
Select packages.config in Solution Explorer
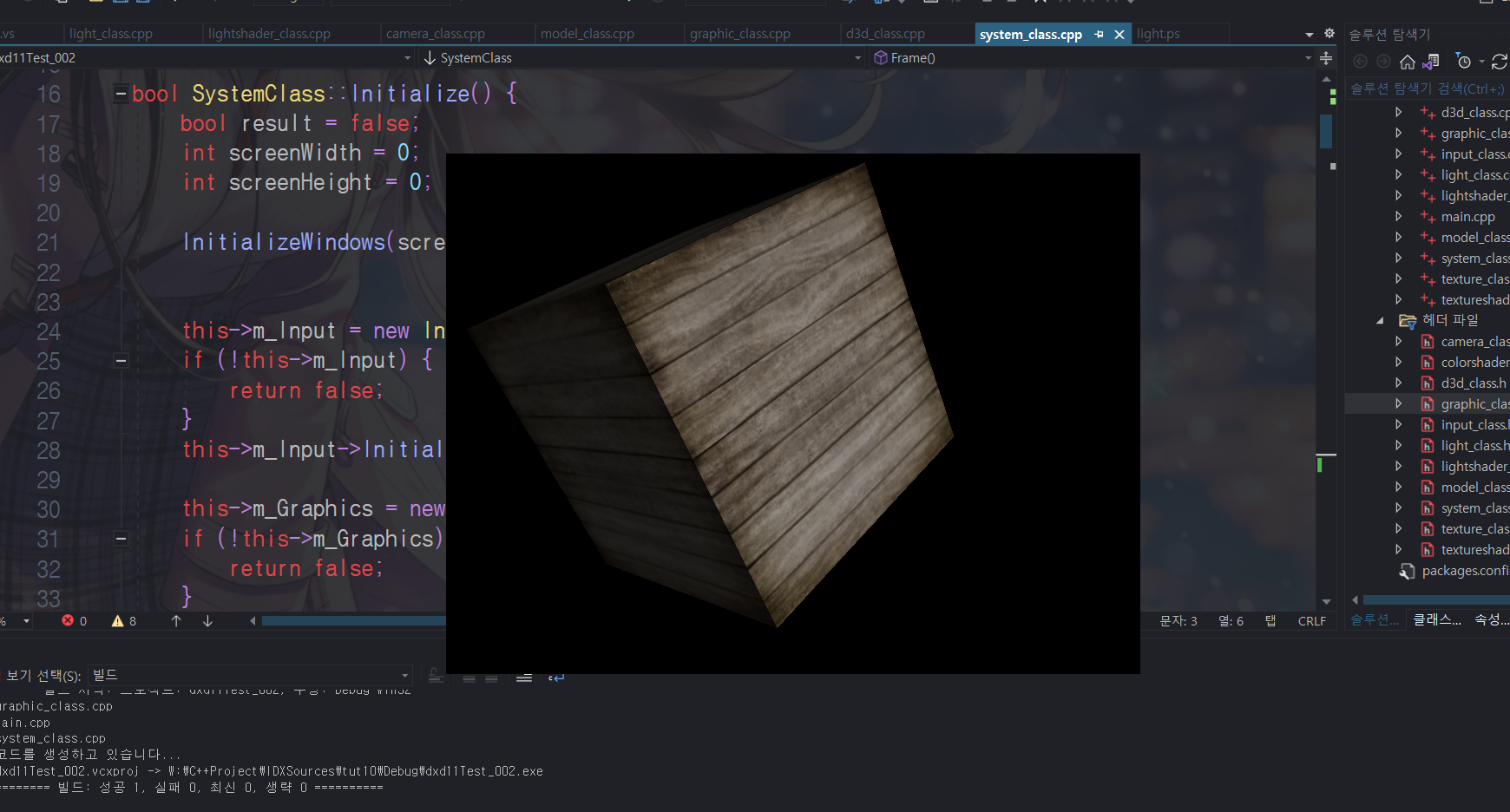click(x=1465, y=571)
